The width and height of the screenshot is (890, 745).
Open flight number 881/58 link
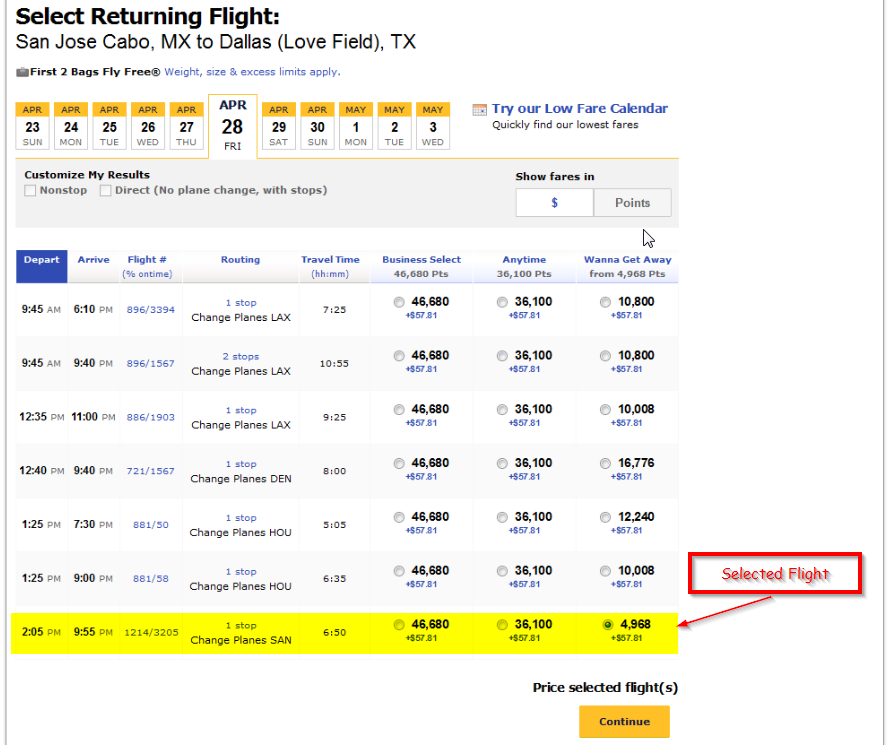150,579
